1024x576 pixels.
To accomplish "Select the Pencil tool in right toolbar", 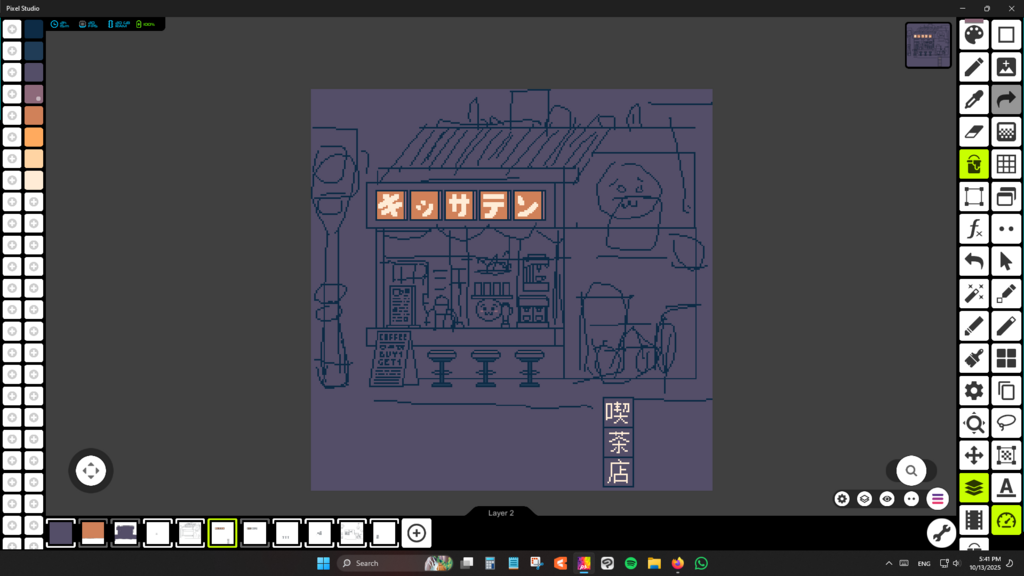I will pos(974,67).
